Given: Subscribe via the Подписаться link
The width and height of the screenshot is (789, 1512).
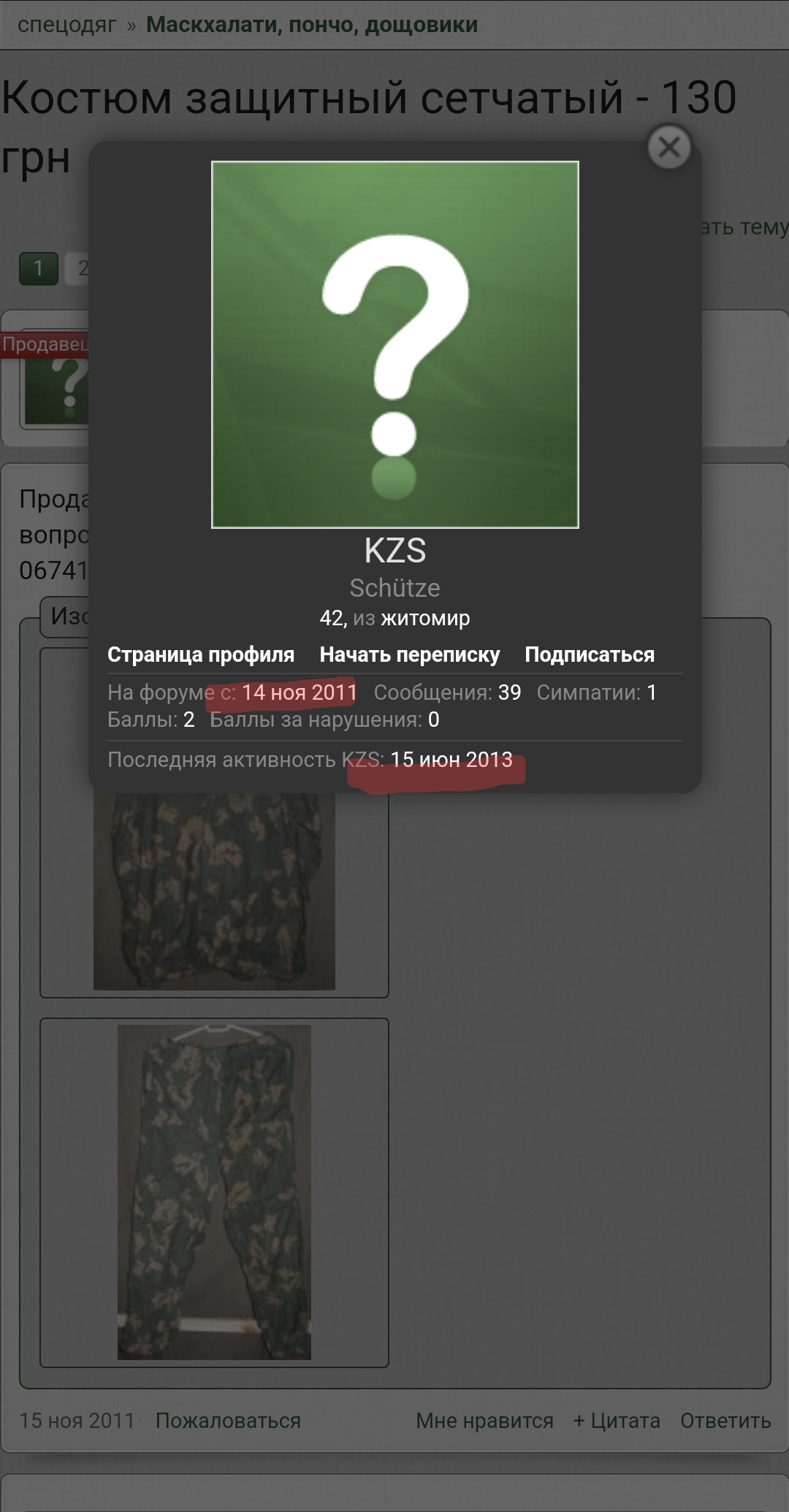Looking at the screenshot, I should [x=590, y=654].
